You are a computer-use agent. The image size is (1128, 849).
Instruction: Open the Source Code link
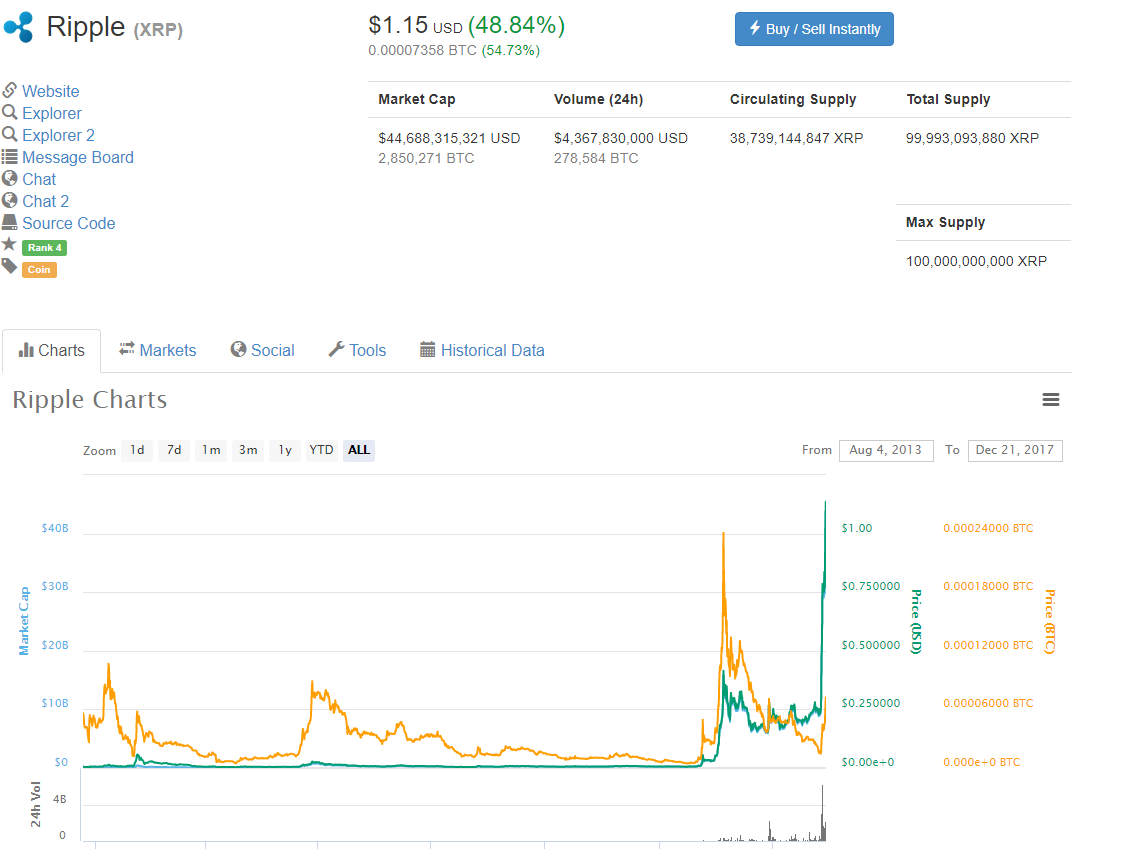[68, 223]
